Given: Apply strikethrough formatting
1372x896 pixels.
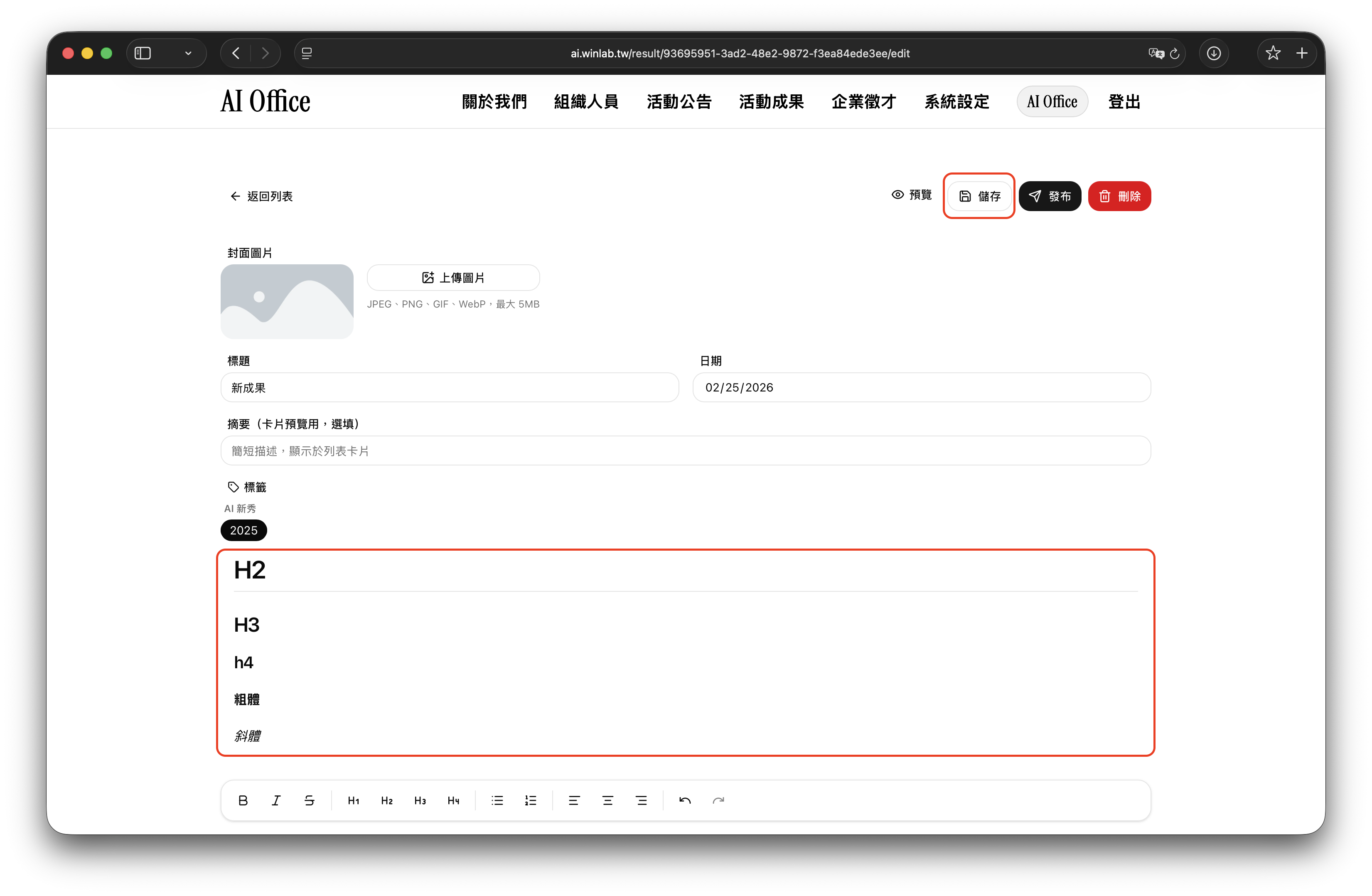Looking at the screenshot, I should (x=310, y=800).
